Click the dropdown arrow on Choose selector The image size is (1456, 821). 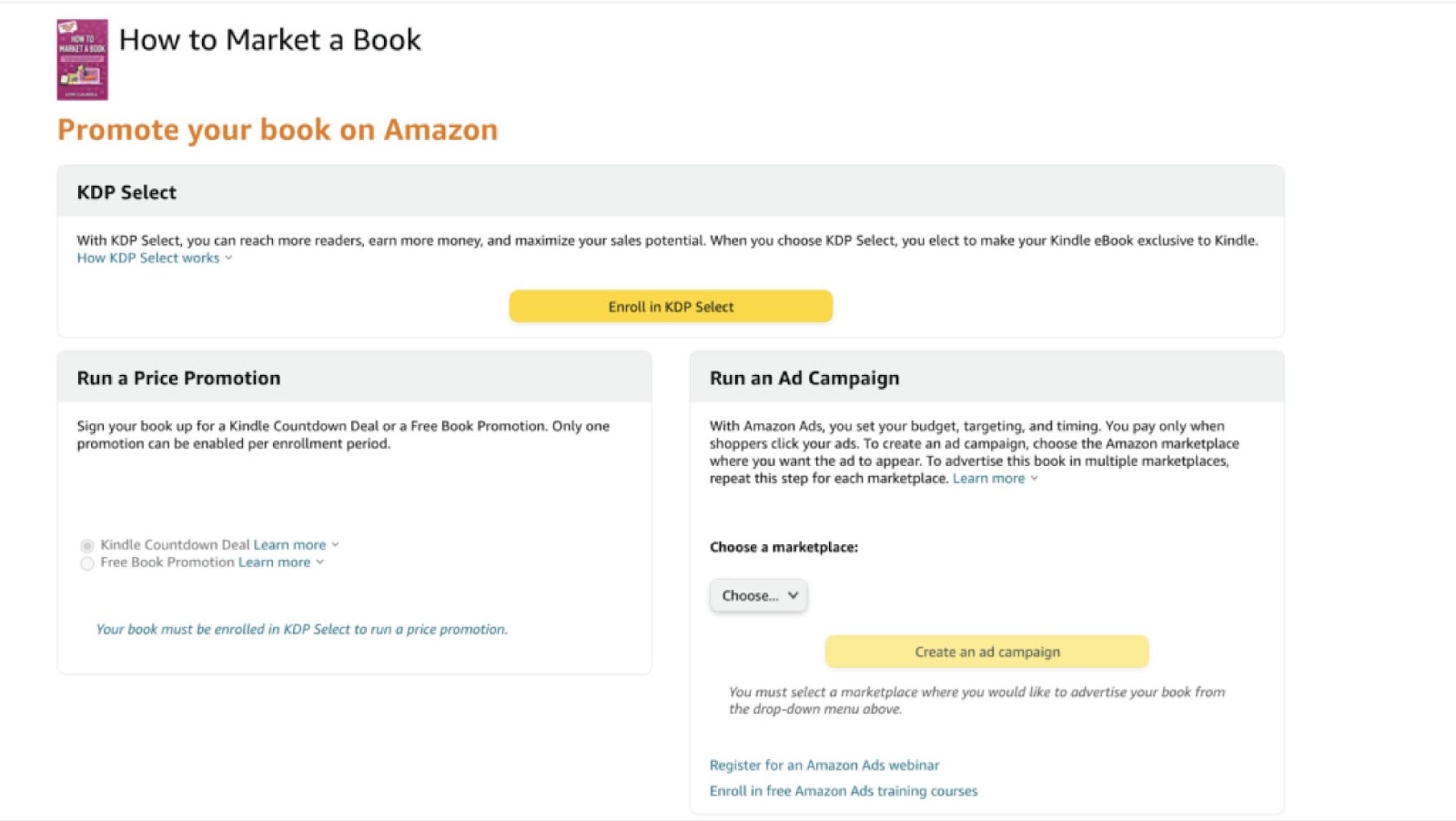793,595
